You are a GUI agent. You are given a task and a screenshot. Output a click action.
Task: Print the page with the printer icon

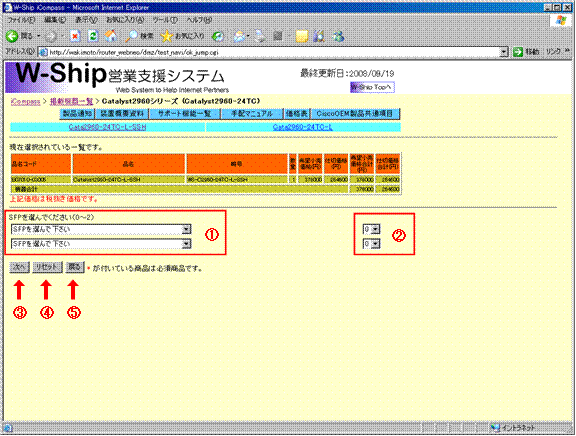[260, 36]
